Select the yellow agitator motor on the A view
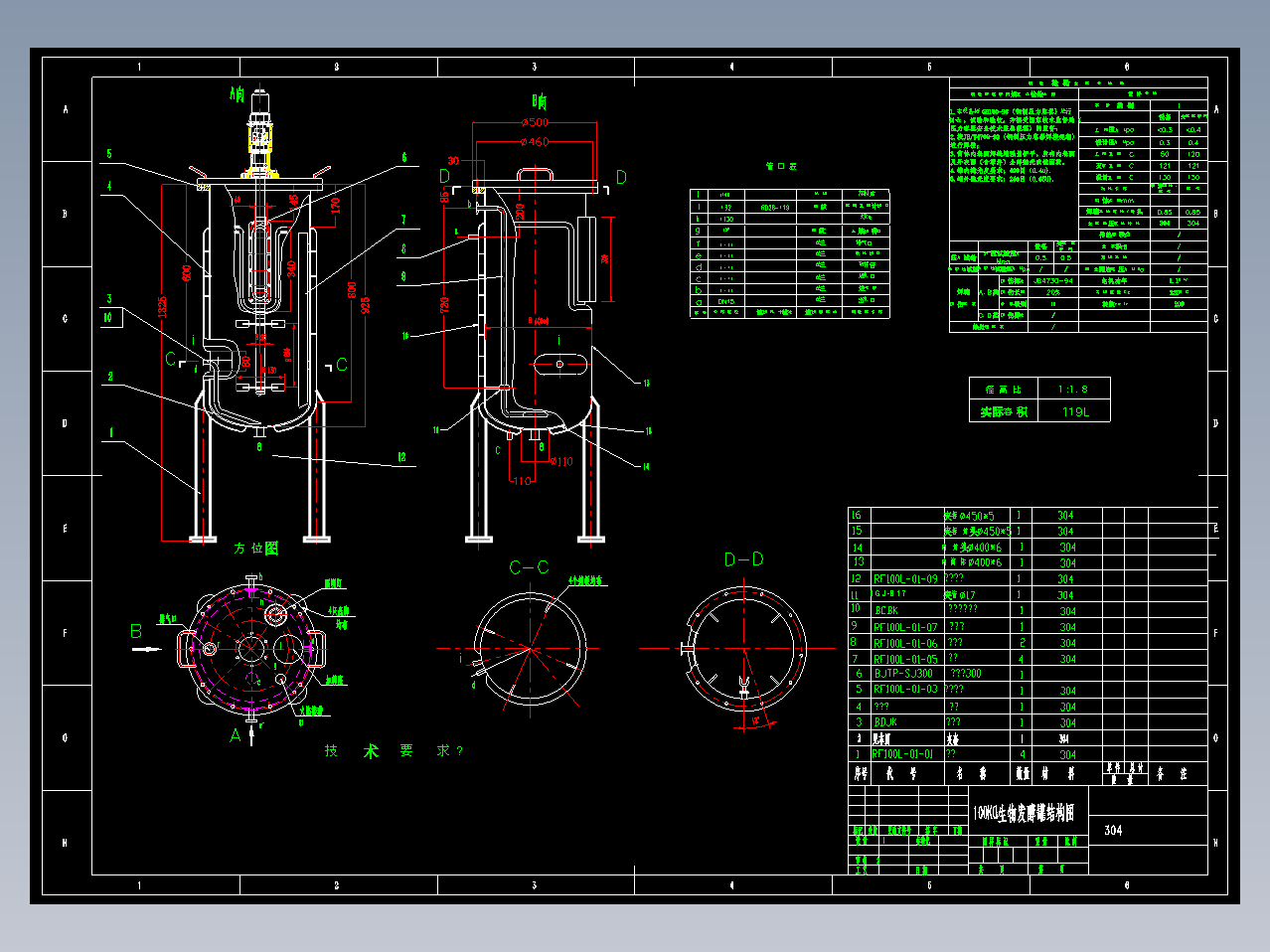 (x=260, y=136)
